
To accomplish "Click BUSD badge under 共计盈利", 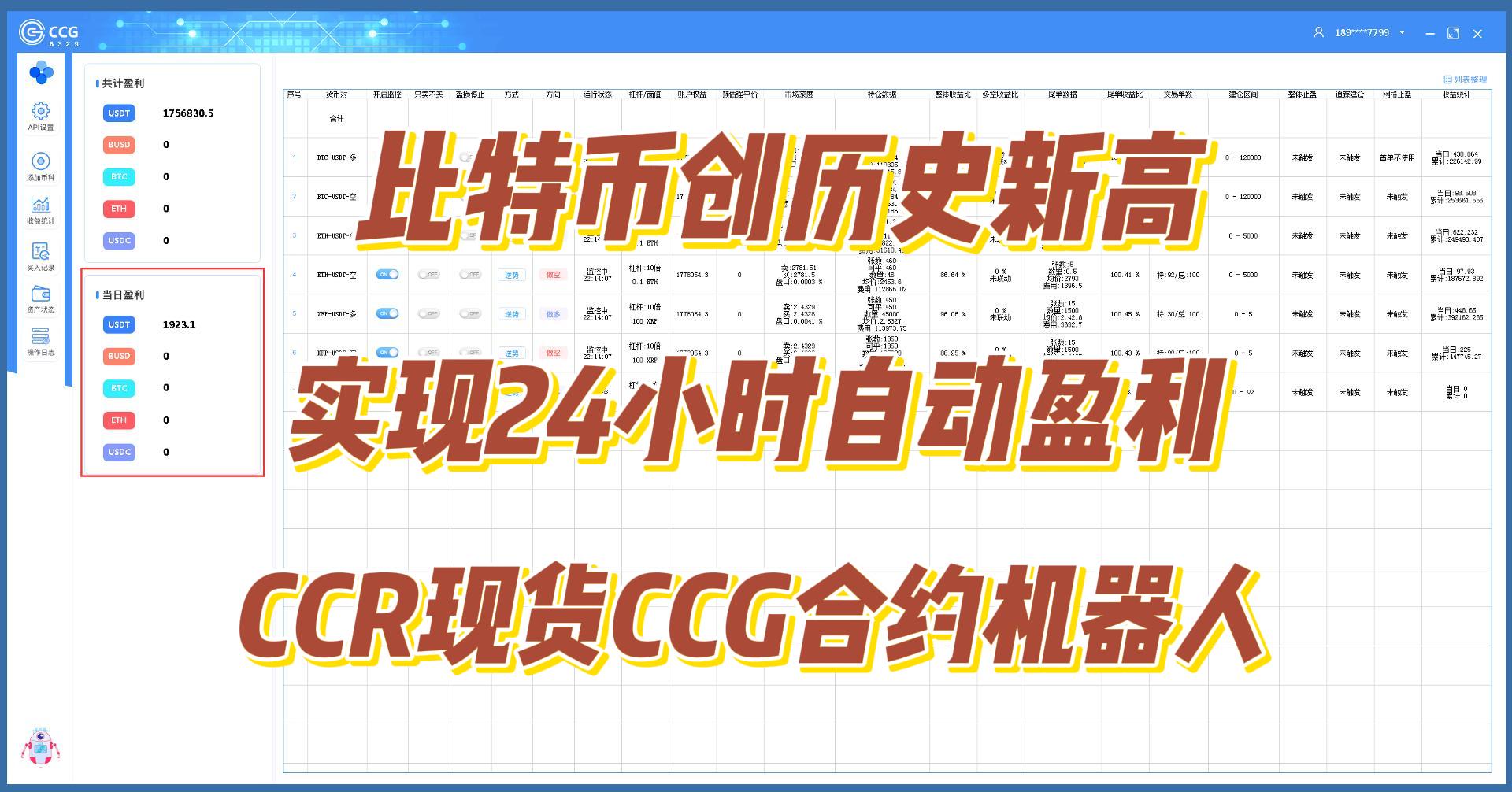I will click(x=119, y=145).
